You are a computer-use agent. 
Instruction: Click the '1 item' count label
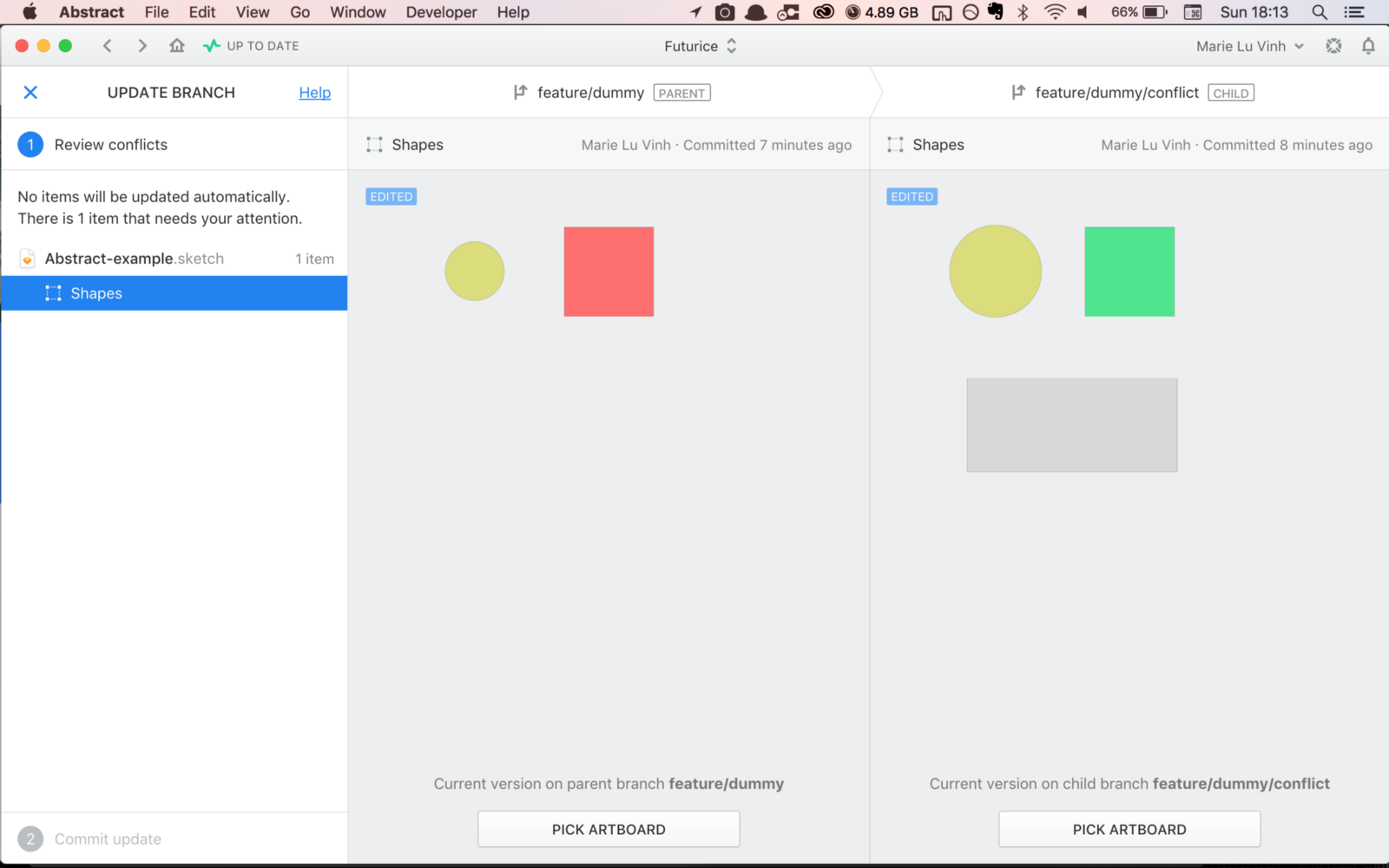point(314,259)
